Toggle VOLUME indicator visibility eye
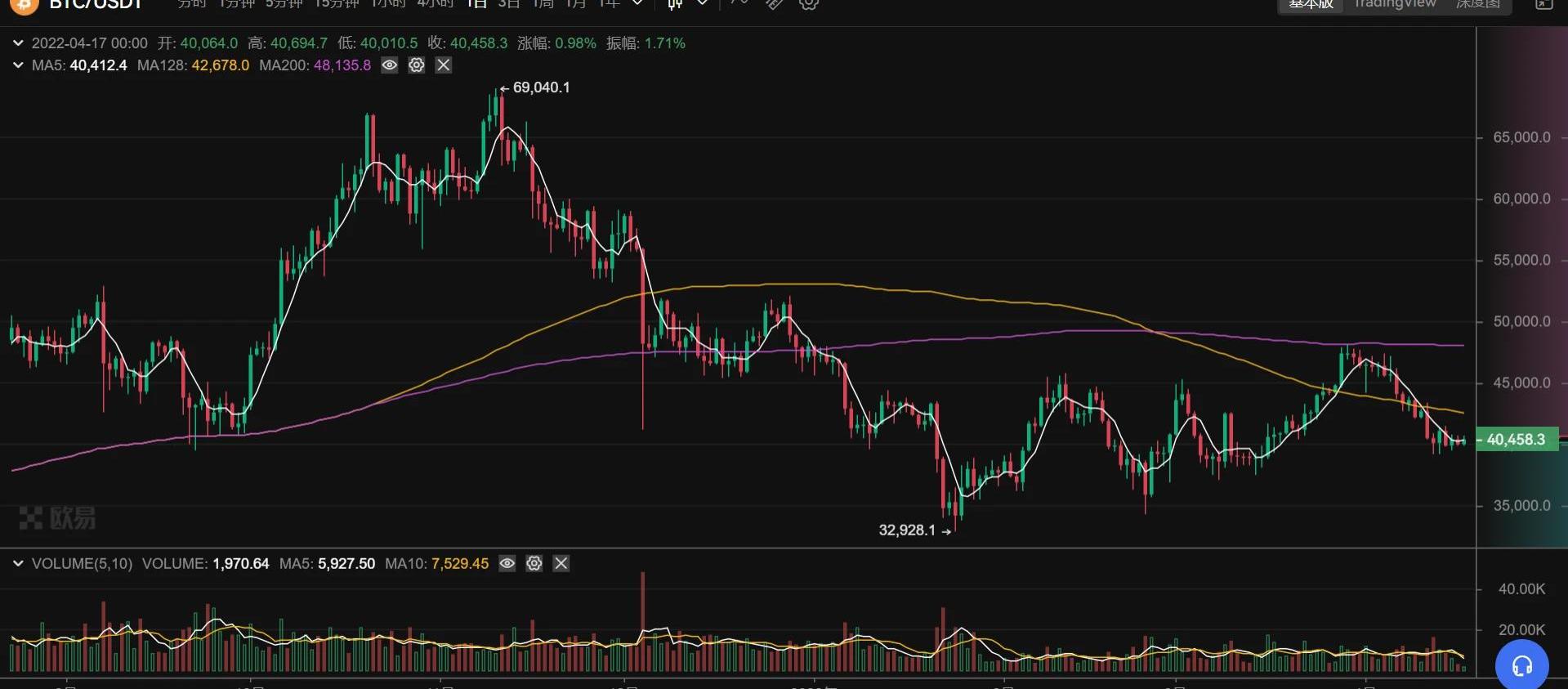The height and width of the screenshot is (689, 1568). pos(507,563)
